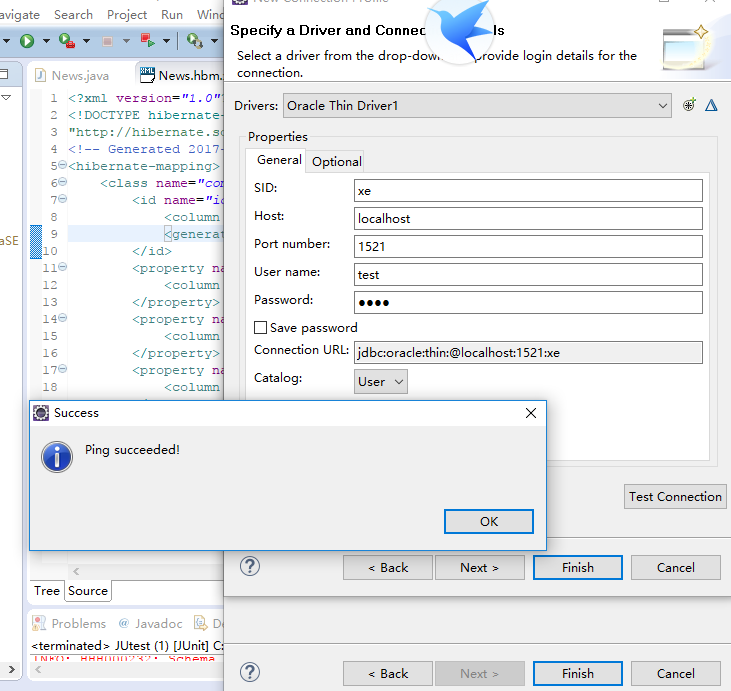Click the Javadoc @ icon

tap(124, 623)
